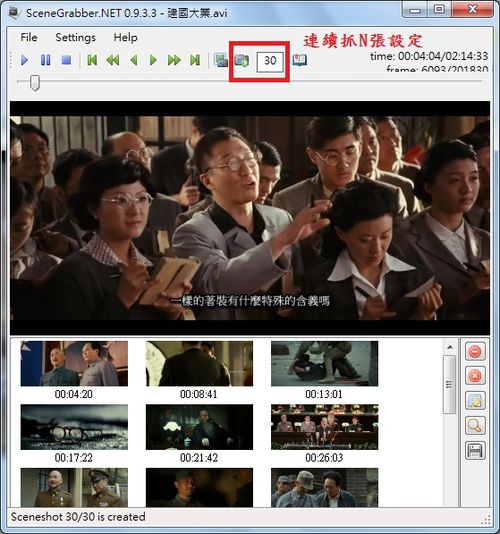Pause the video playback
Viewport: 500px width, 534px height.
45,60
